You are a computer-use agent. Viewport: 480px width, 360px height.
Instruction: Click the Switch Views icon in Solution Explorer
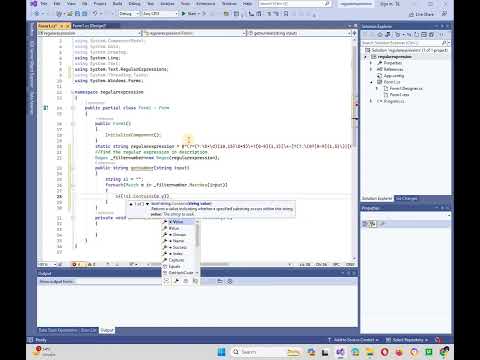pos(388,35)
